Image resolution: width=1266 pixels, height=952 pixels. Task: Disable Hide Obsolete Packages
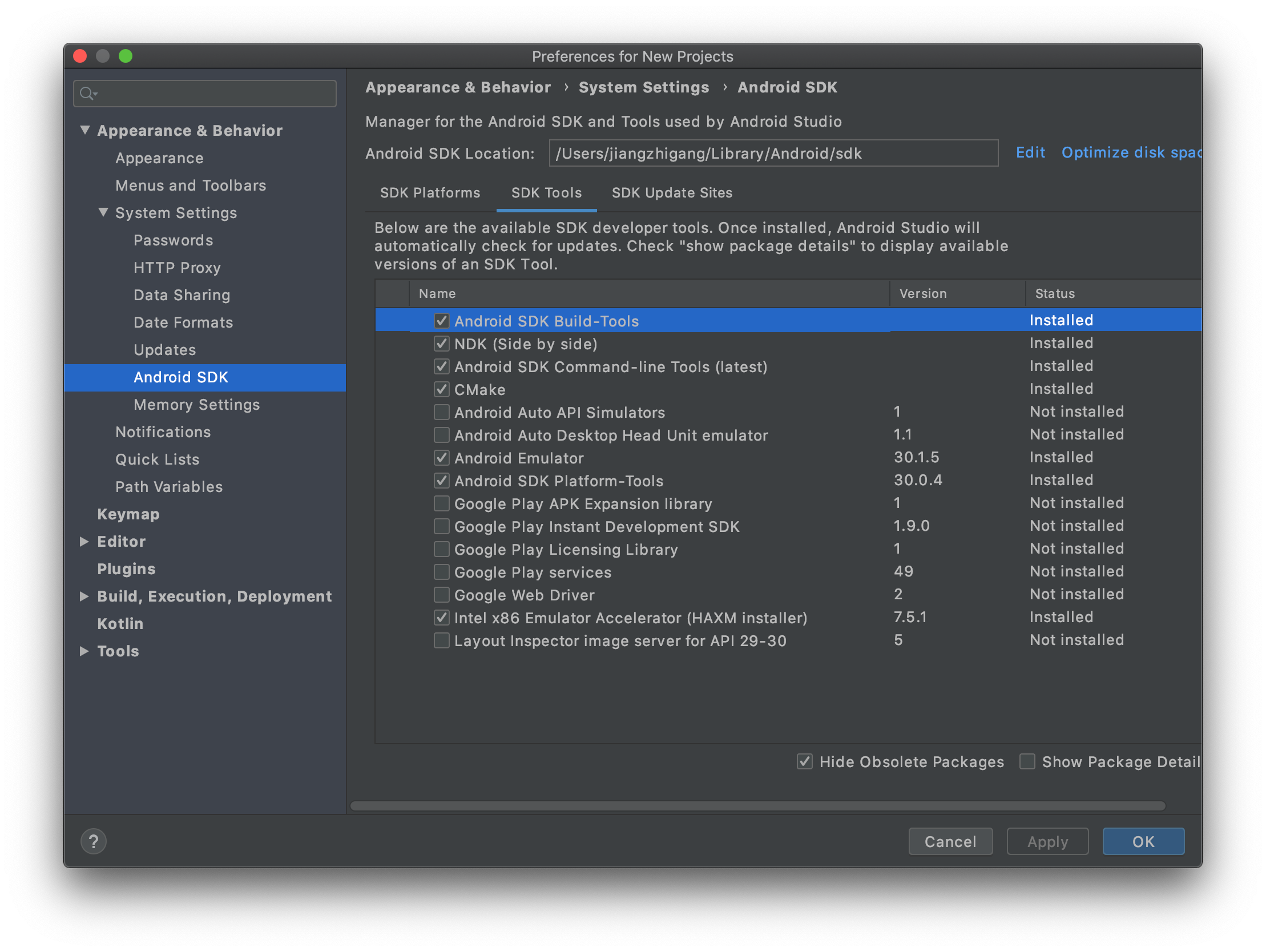[x=804, y=761]
